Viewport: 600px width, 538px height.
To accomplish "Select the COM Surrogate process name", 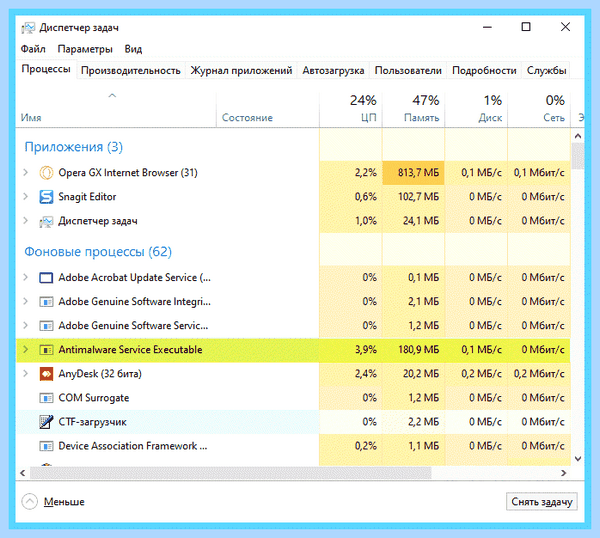I will 94,398.
